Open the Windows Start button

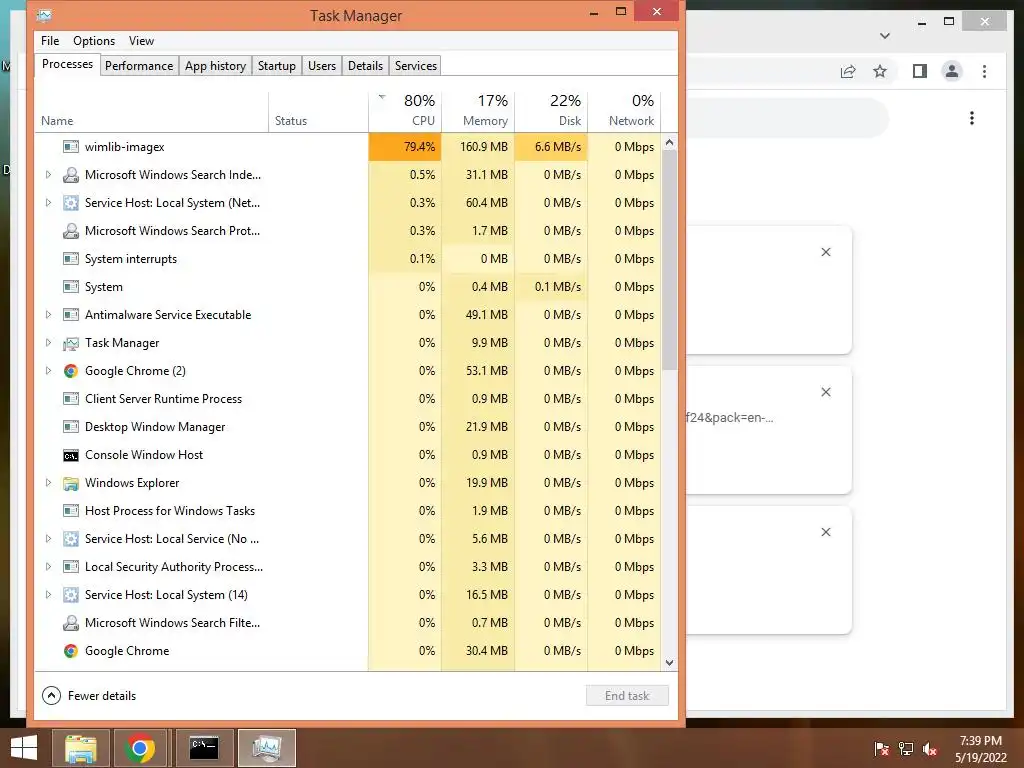(x=24, y=748)
